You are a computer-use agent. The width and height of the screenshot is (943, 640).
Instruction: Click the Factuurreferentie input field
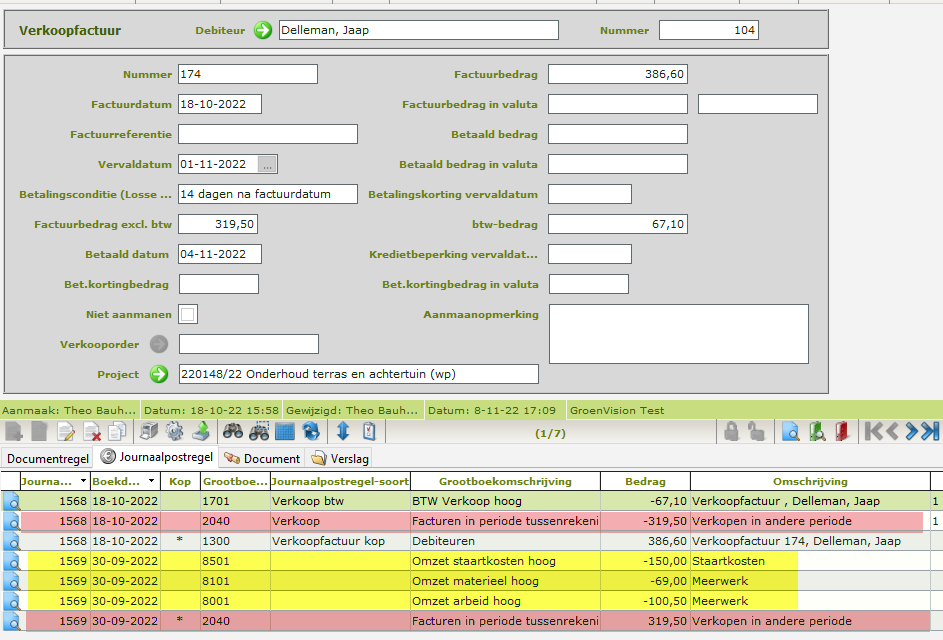[x=268, y=134]
